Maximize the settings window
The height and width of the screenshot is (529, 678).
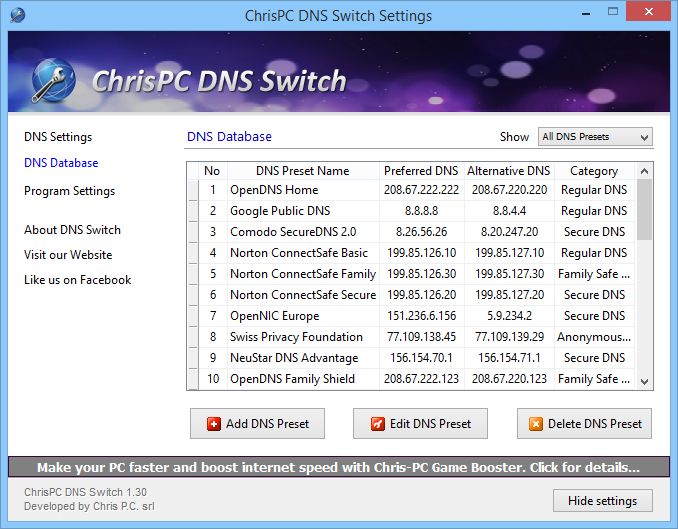point(613,12)
